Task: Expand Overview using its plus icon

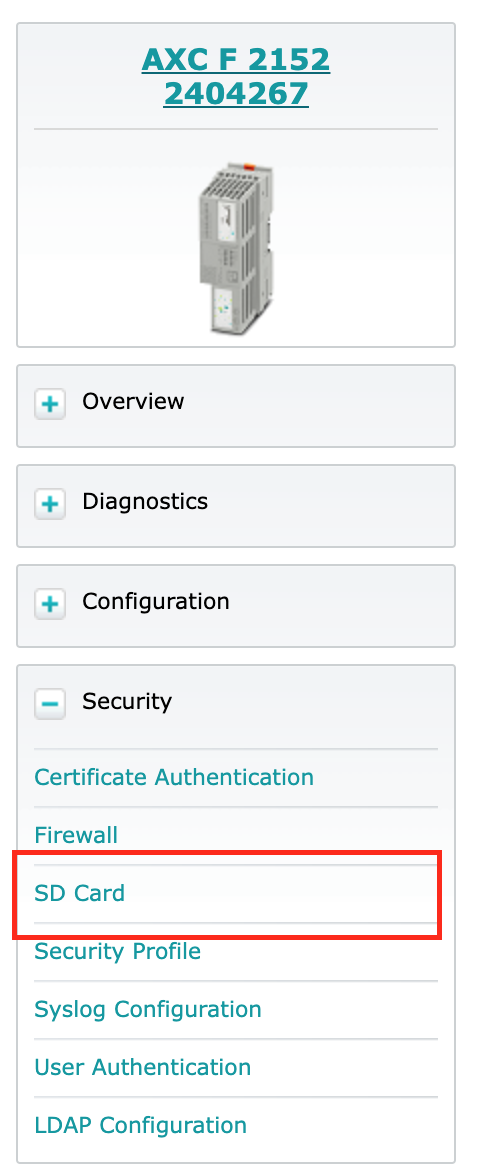Action: [x=50, y=405]
